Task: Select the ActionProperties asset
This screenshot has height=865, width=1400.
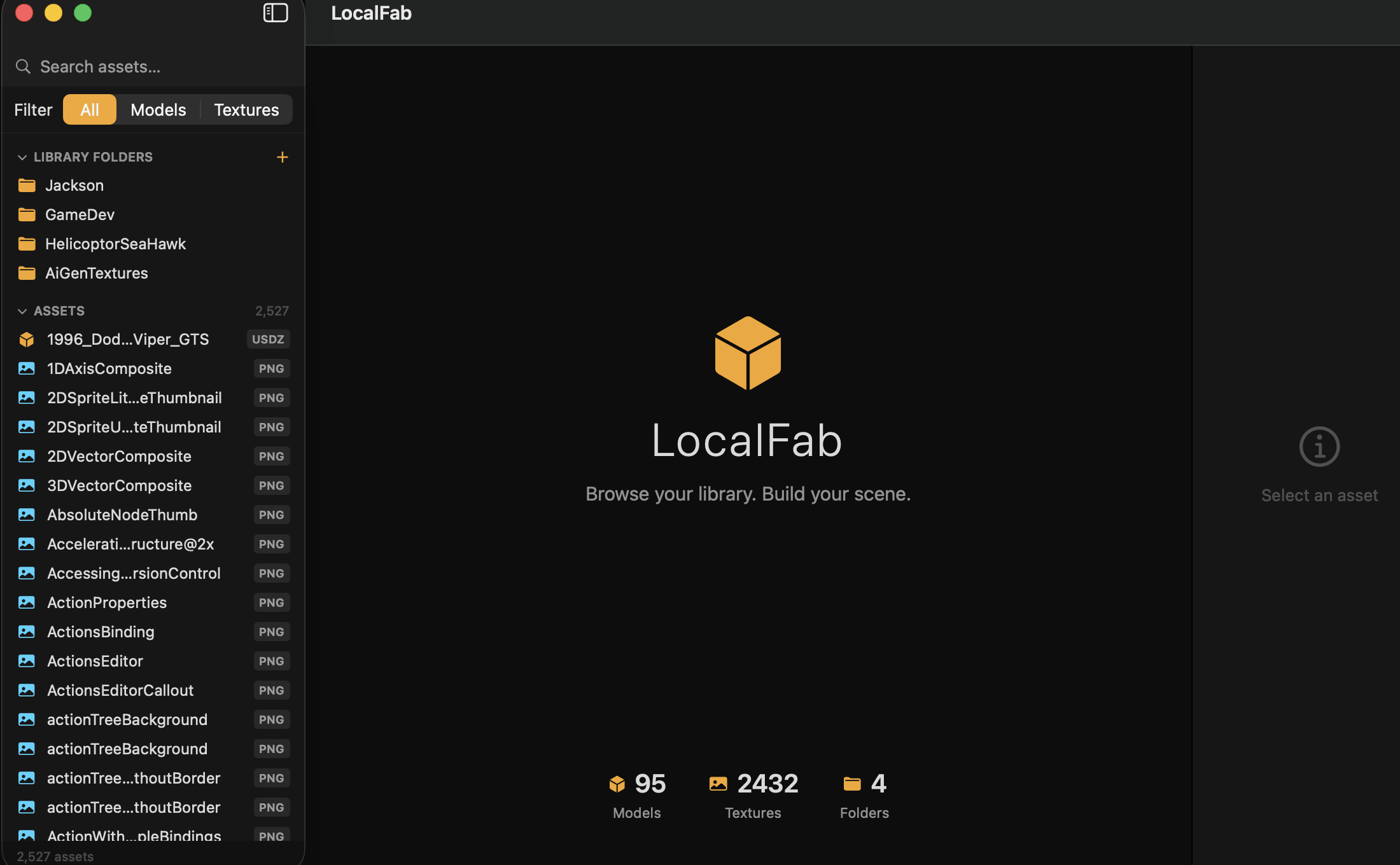Action: tap(153, 602)
